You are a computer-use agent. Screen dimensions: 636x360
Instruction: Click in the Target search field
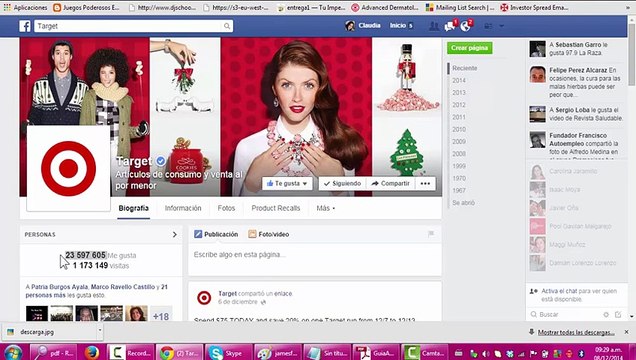click(x=128, y=26)
